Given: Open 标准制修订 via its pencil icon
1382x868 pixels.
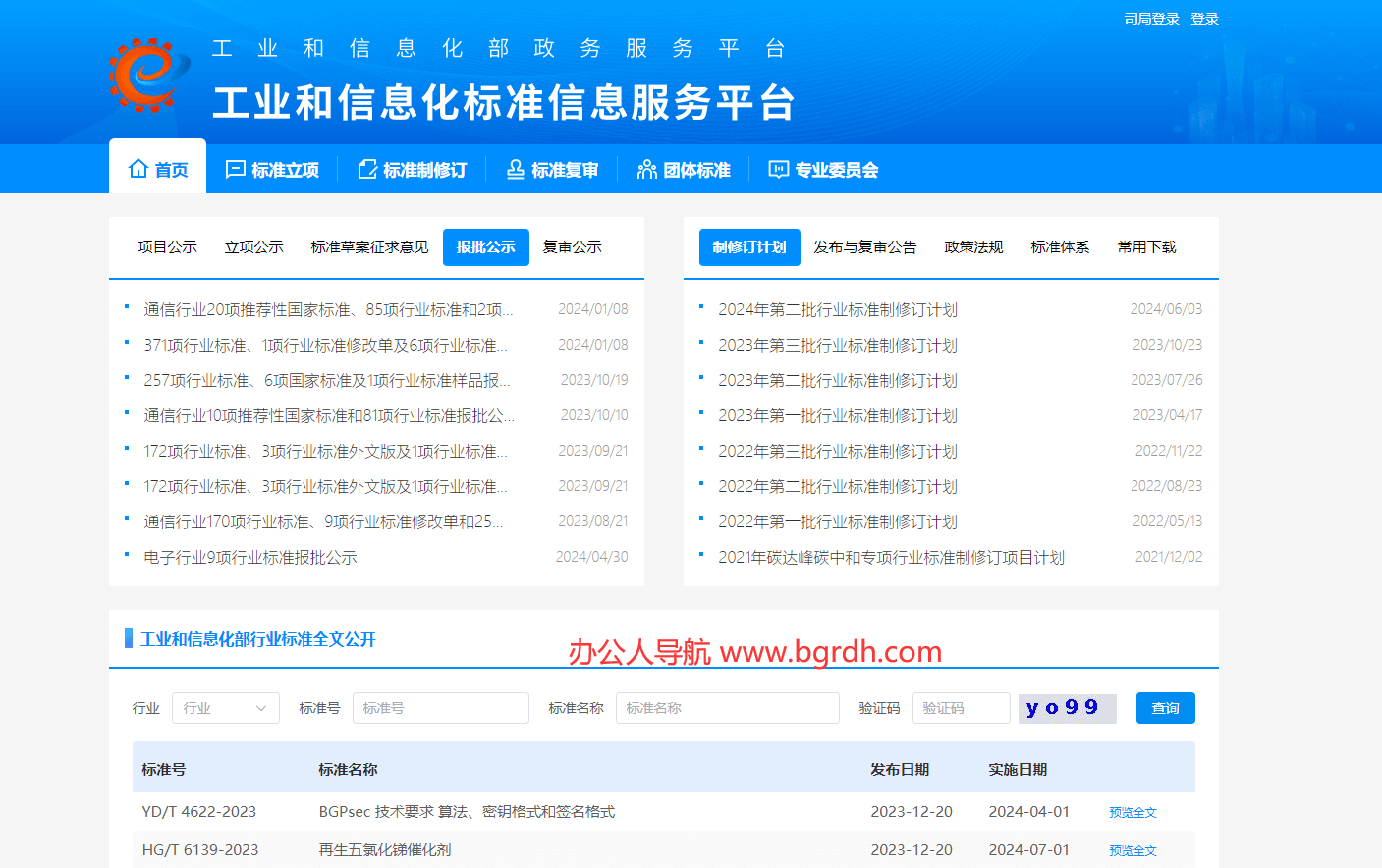Looking at the screenshot, I should point(365,168).
